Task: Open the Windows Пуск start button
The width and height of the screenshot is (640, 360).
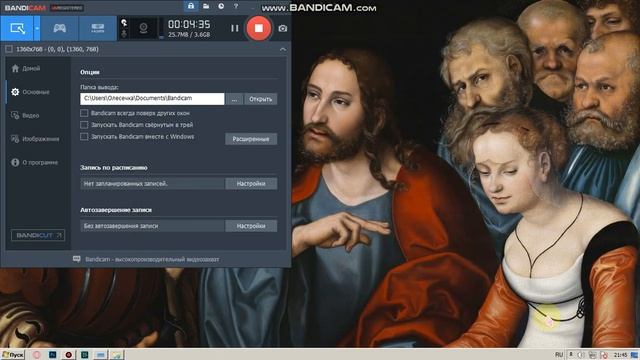Action: click(x=13, y=355)
